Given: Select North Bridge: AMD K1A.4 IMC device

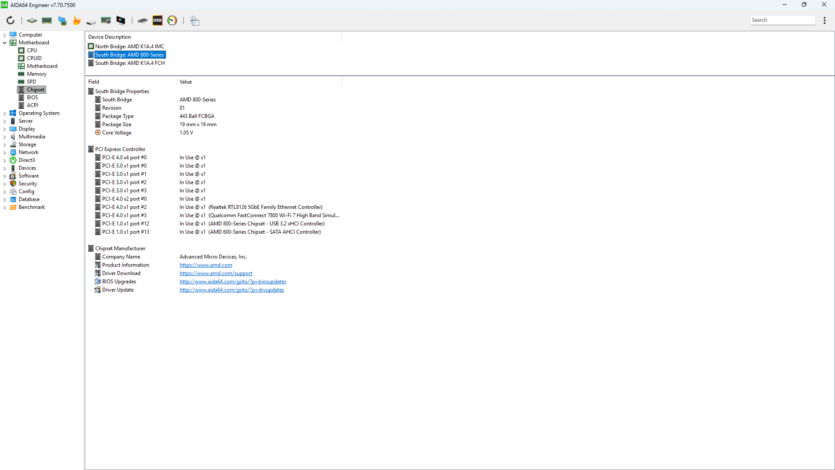Looking at the screenshot, I should (x=129, y=46).
